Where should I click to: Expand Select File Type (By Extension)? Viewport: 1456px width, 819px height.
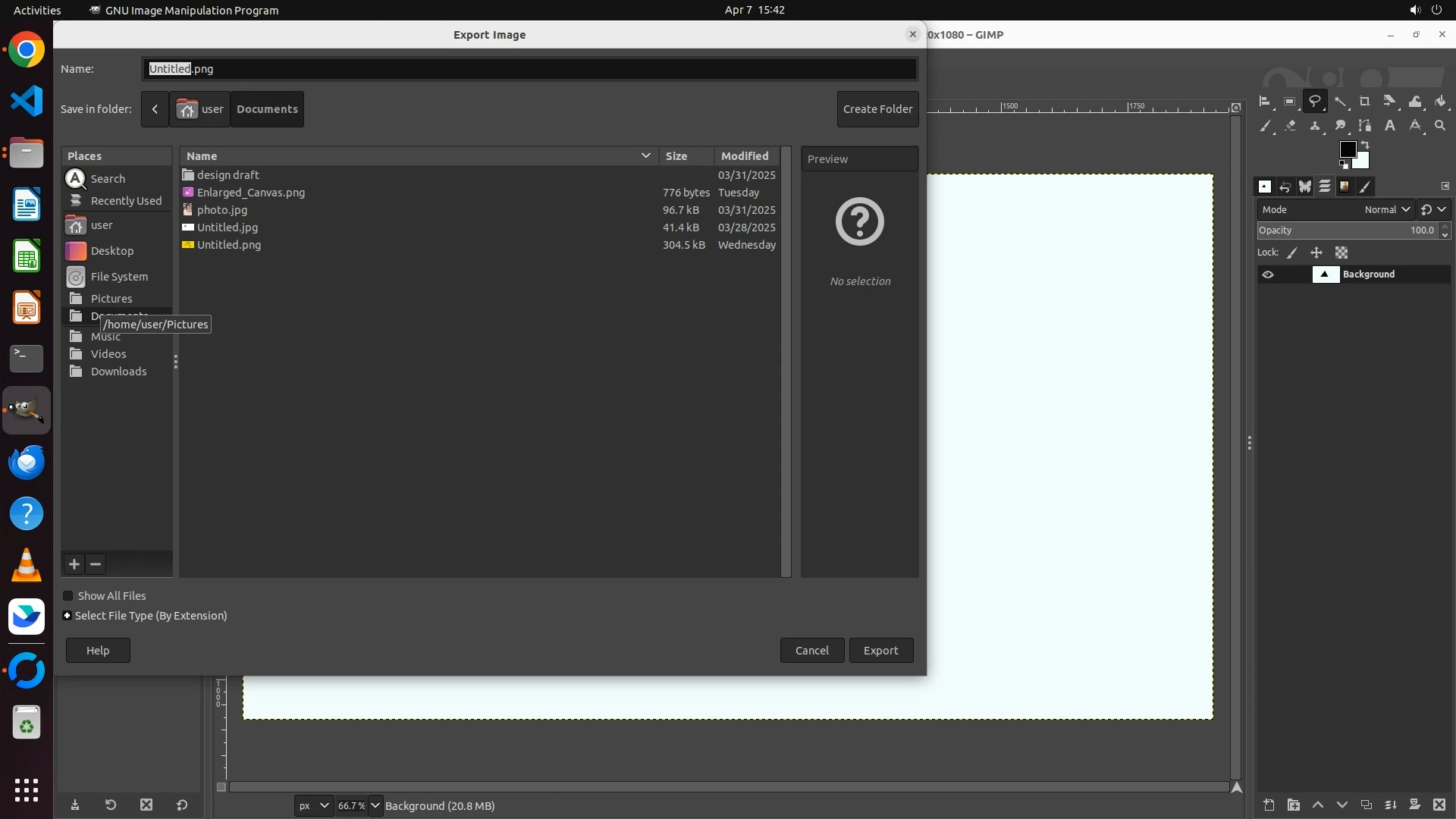click(67, 616)
